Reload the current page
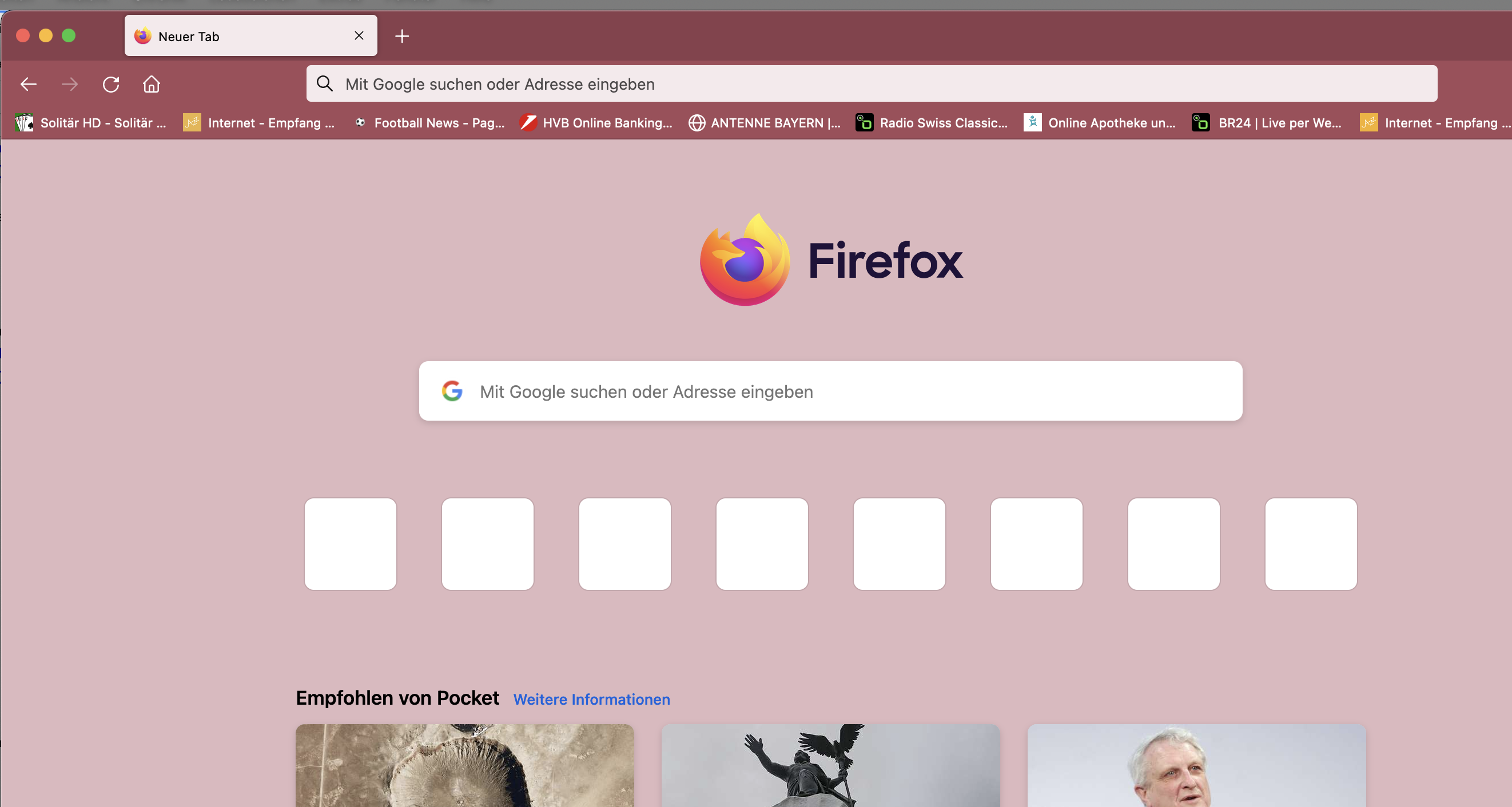1512x807 pixels. [111, 85]
